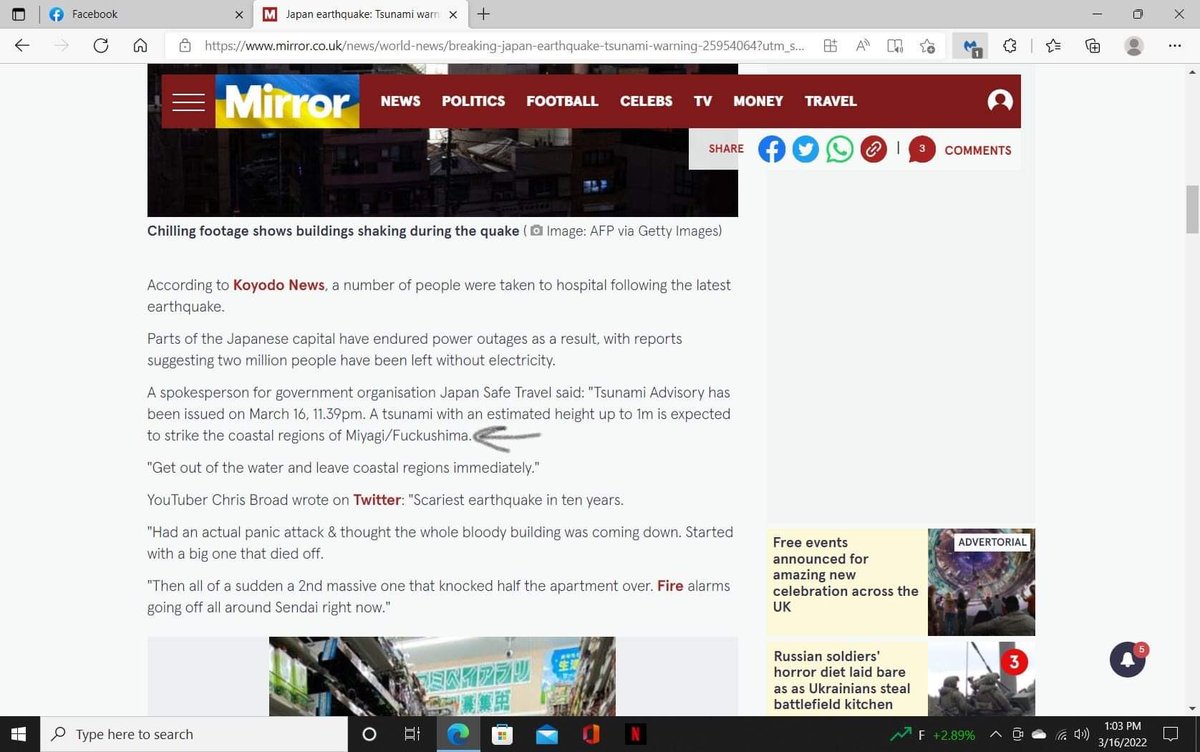The height and width of the screenshot is (752, 1200).
Task: Share article via WhatsApp
Action: click(840, 149)
